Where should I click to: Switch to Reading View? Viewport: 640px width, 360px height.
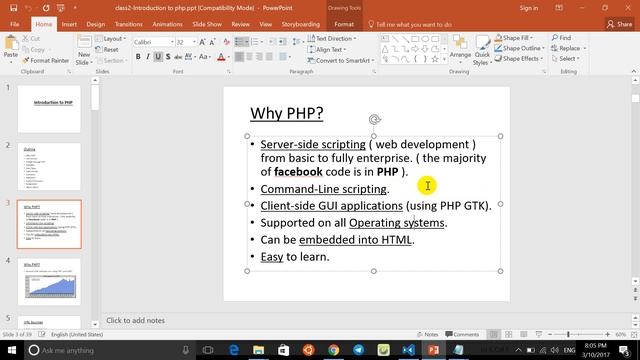[524, 334]
